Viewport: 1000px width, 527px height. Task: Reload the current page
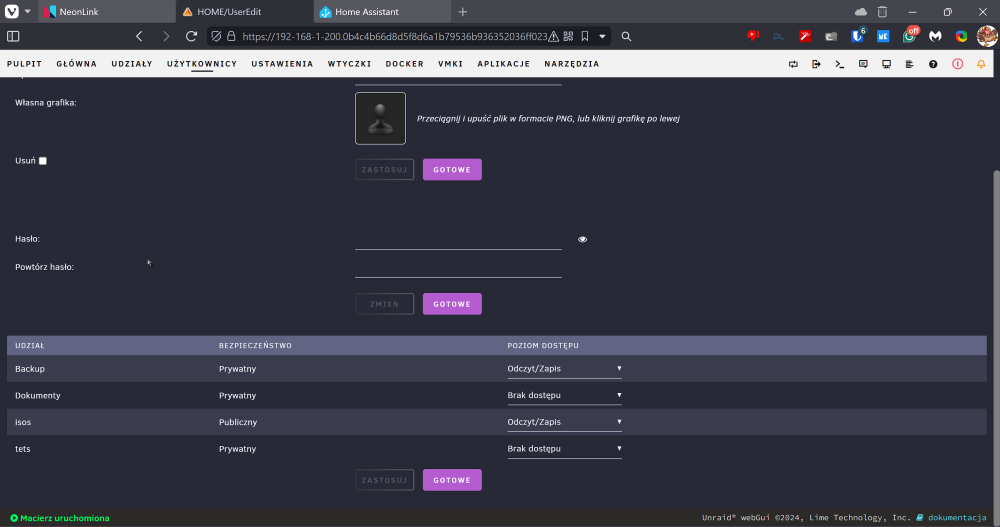tap(191, 36)
